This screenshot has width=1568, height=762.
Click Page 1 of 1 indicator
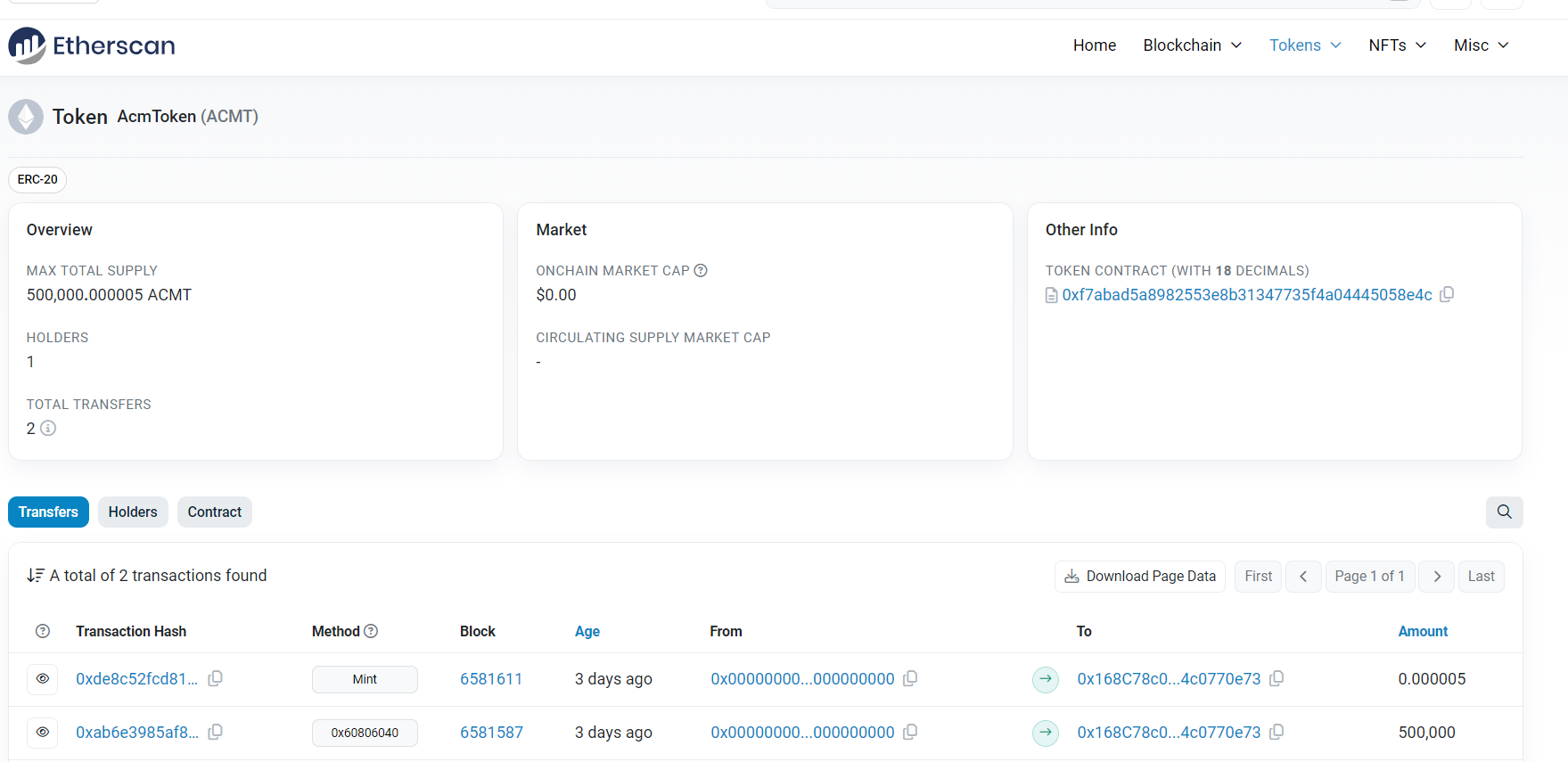1370,577
